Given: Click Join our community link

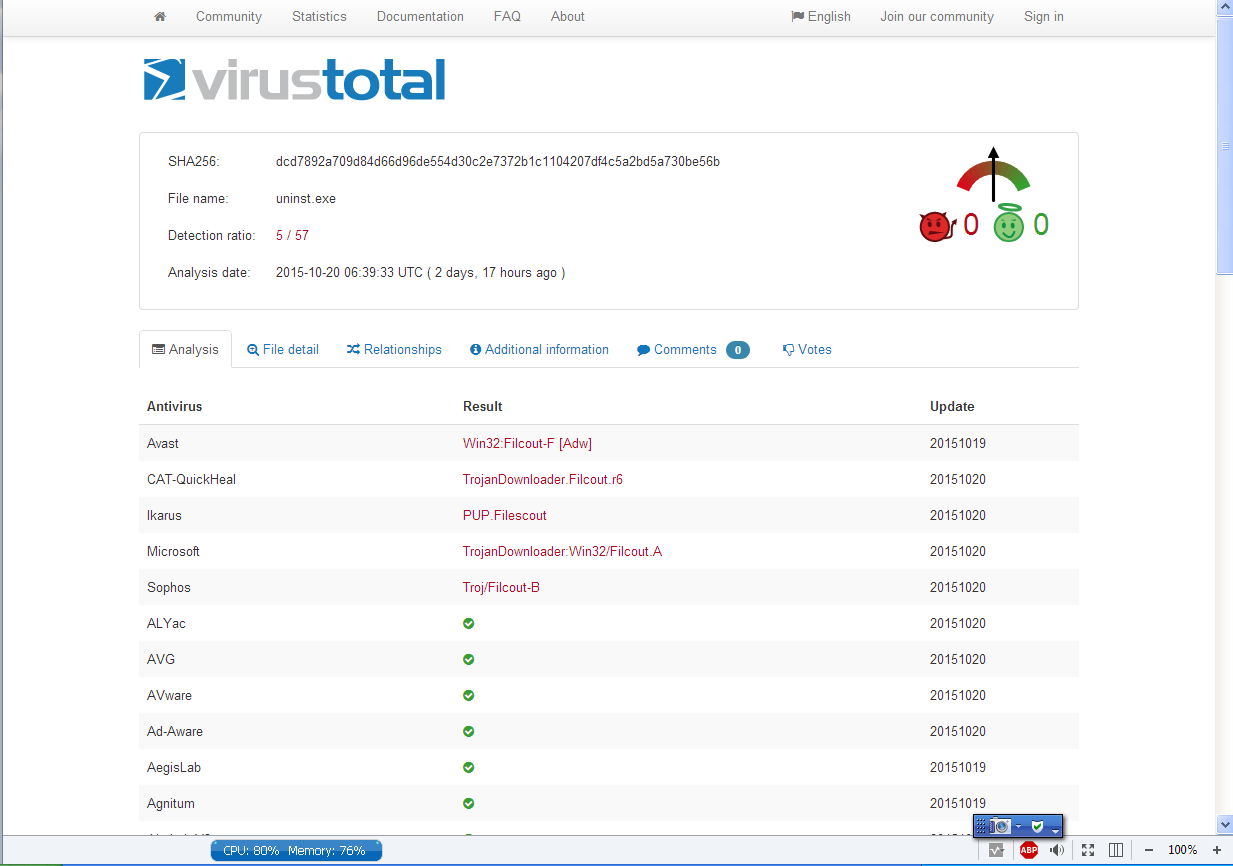Looking at the screenshot, I should (x=937, y=16).
